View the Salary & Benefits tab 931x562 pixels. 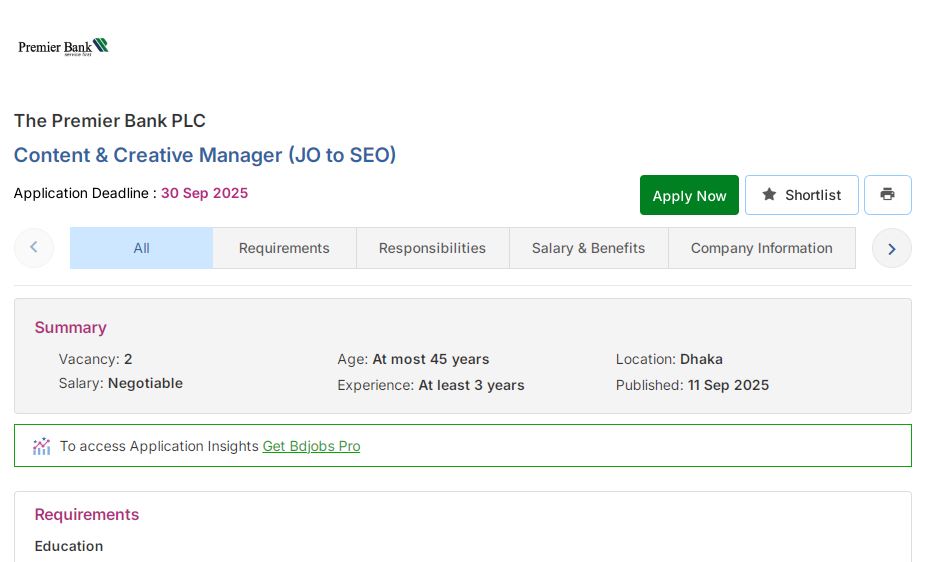click(588, 248)
